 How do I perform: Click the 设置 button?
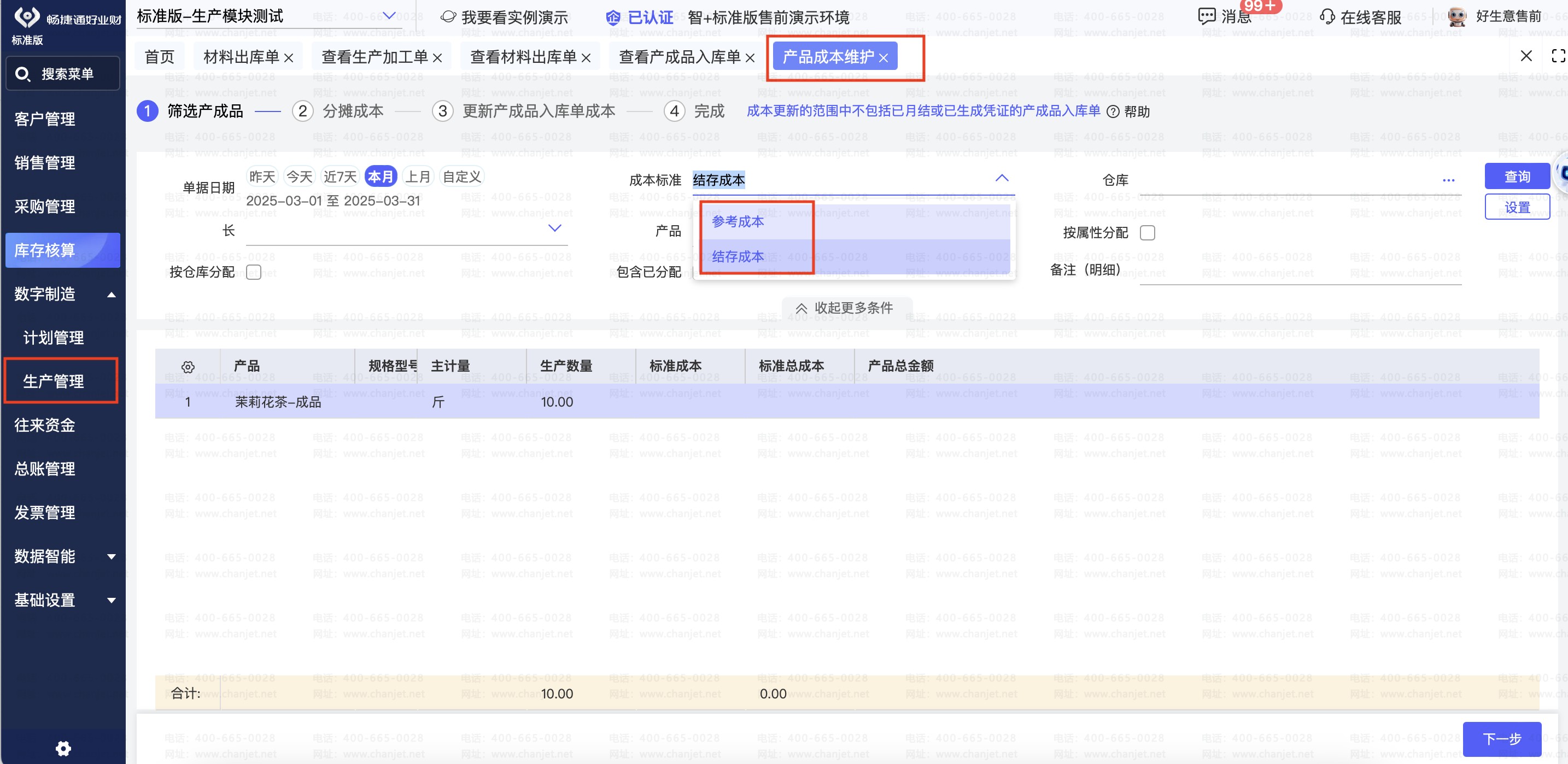tap(1517, 208)
